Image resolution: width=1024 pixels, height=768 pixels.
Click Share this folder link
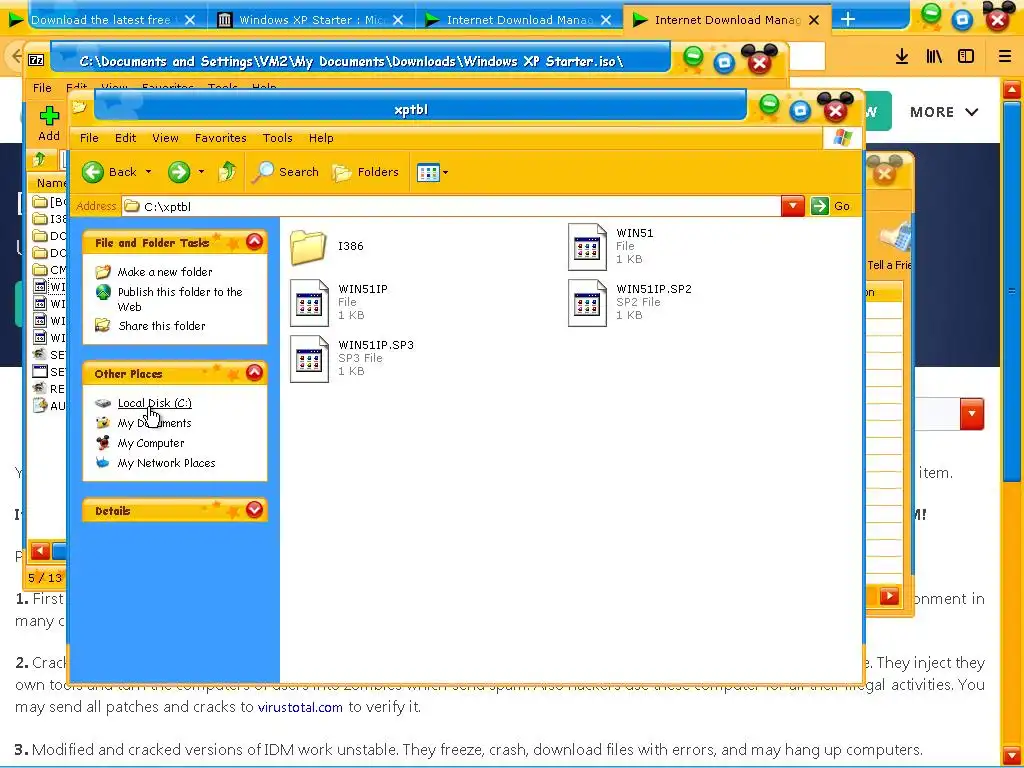point(161,326)
